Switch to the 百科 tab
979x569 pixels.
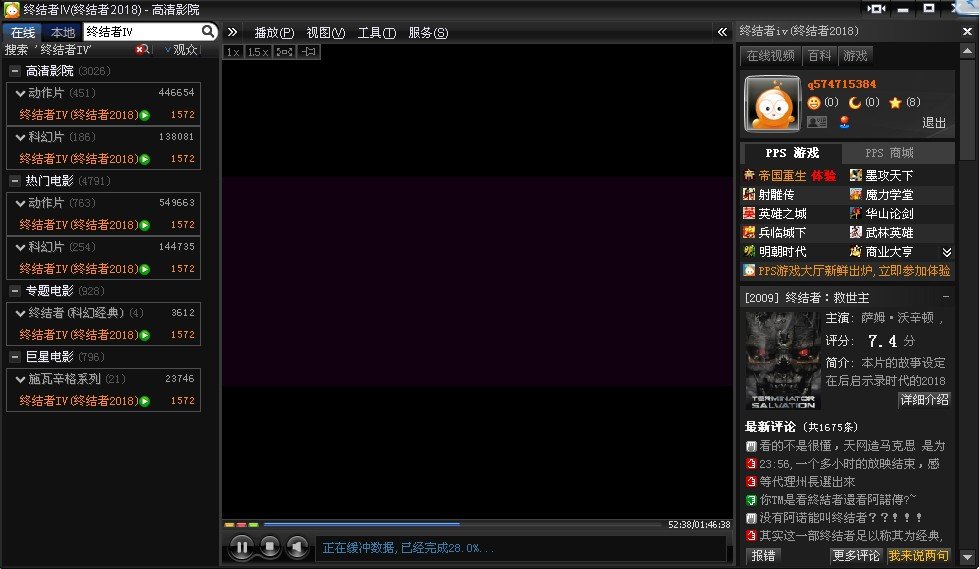pyautogui.click(x=819, y=56)
